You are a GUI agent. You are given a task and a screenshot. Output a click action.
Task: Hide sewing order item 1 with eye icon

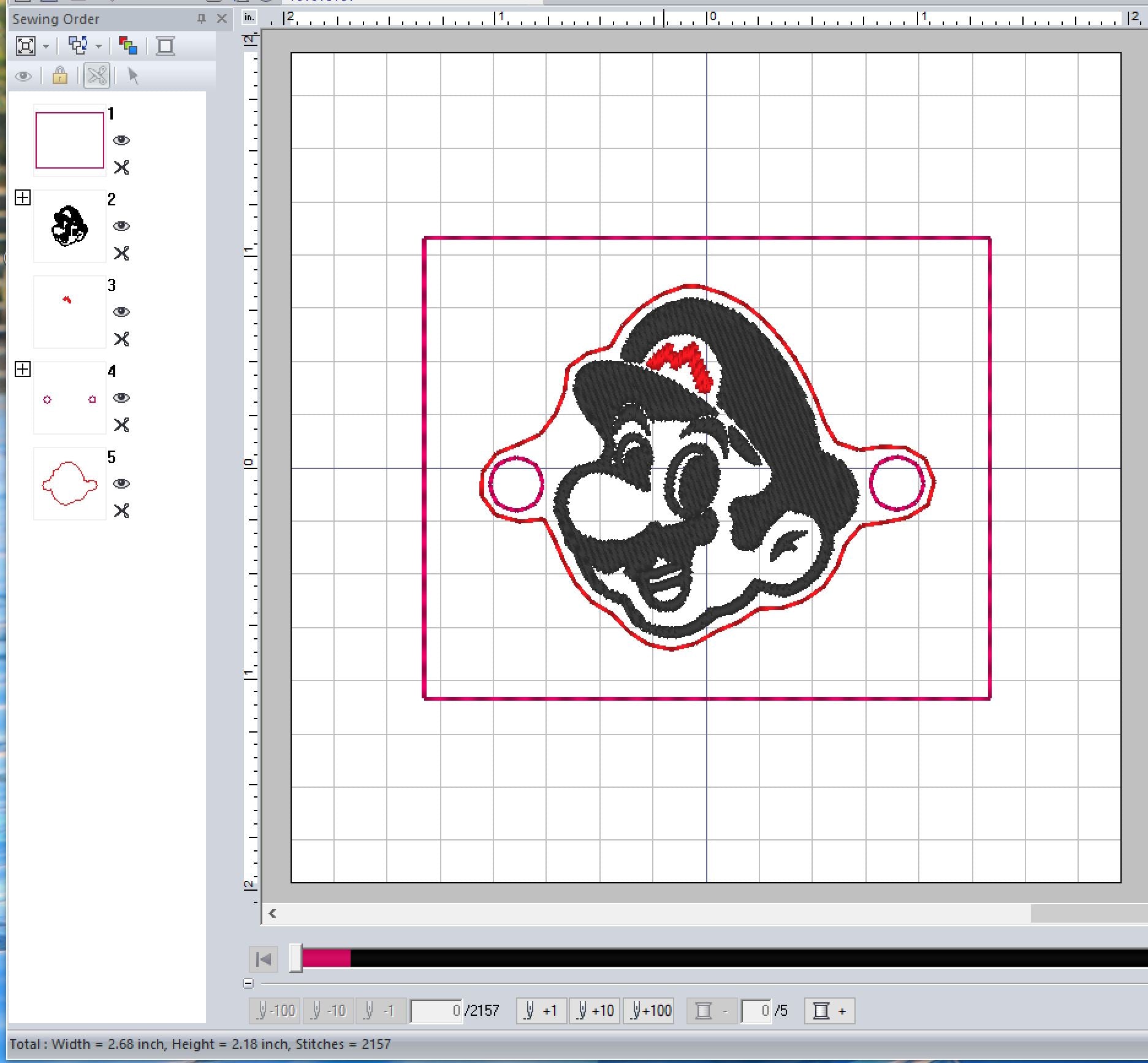point(121,140)
